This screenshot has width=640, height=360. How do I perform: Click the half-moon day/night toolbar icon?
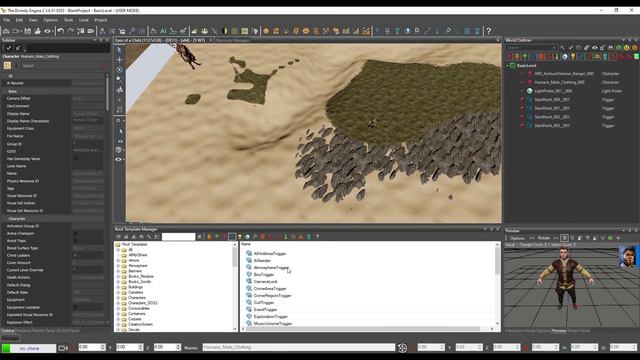pos(225,31)
